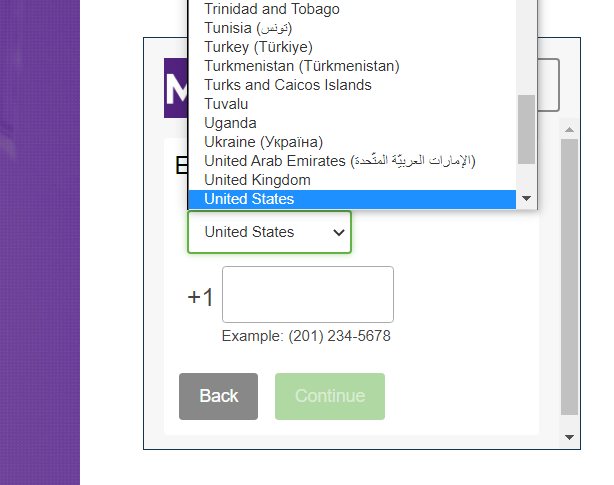The width and height of the screenshot is (614, 485).
Task: Choose Tuvalu in the list
Action: 226,104
